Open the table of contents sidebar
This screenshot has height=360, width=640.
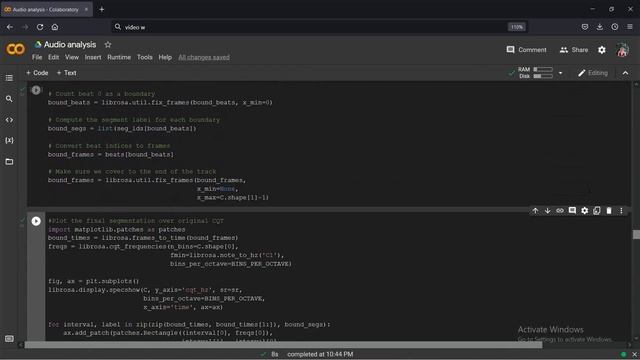pos(9,78)
